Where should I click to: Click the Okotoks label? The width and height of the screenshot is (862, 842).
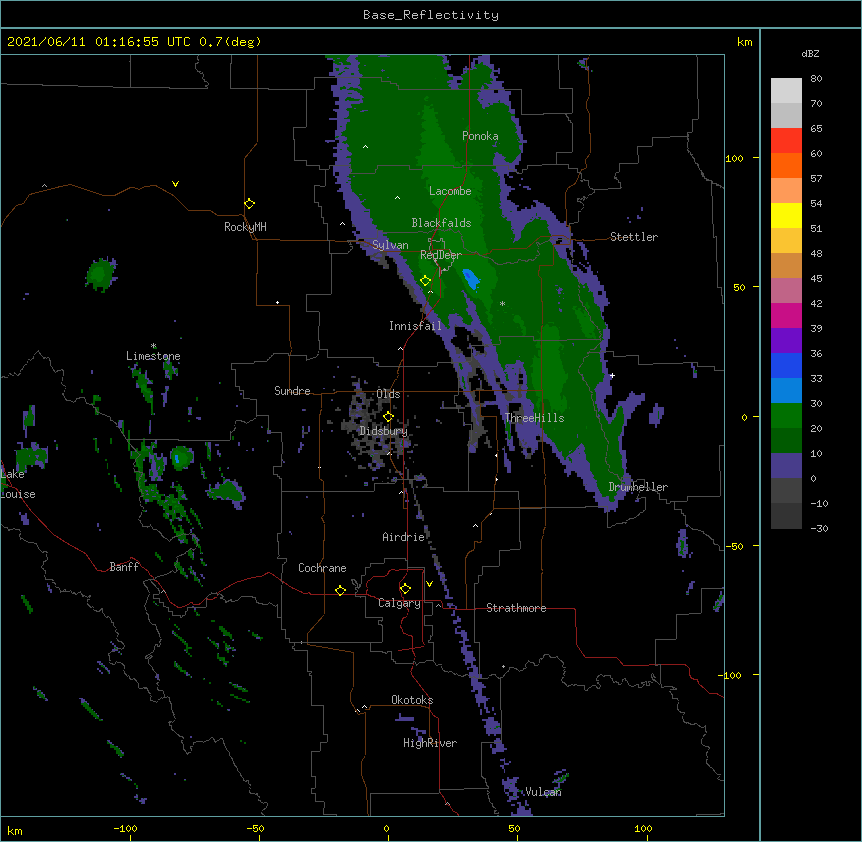tap(412, 700)
